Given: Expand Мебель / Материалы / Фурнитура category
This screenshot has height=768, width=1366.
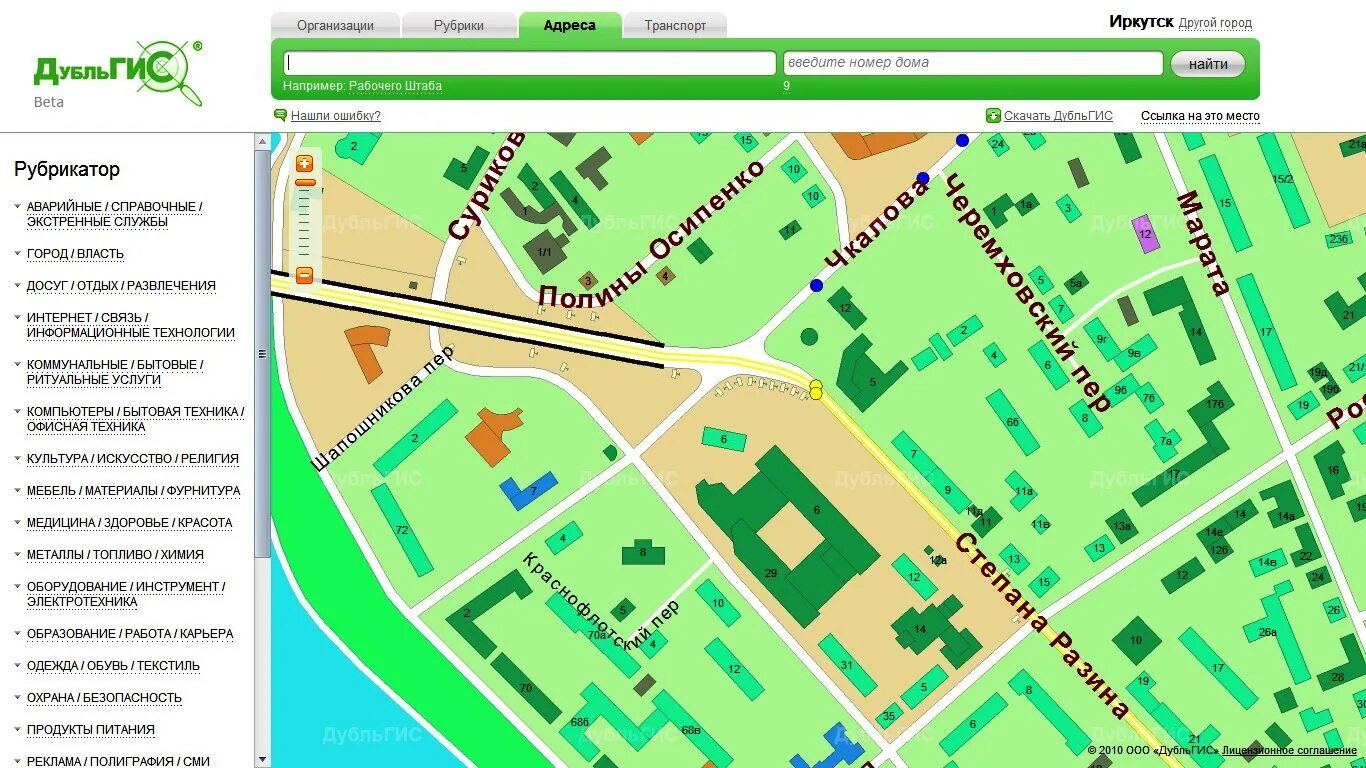Looking at the screenshot, I should click(133, 491).
